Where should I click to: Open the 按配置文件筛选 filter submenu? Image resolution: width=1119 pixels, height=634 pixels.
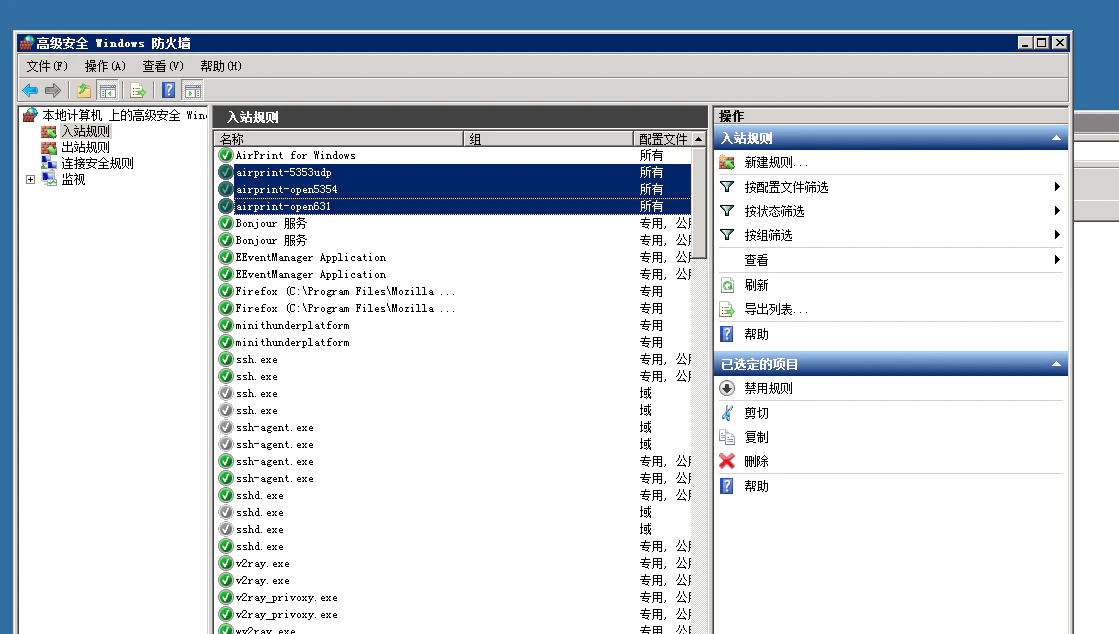786,187
